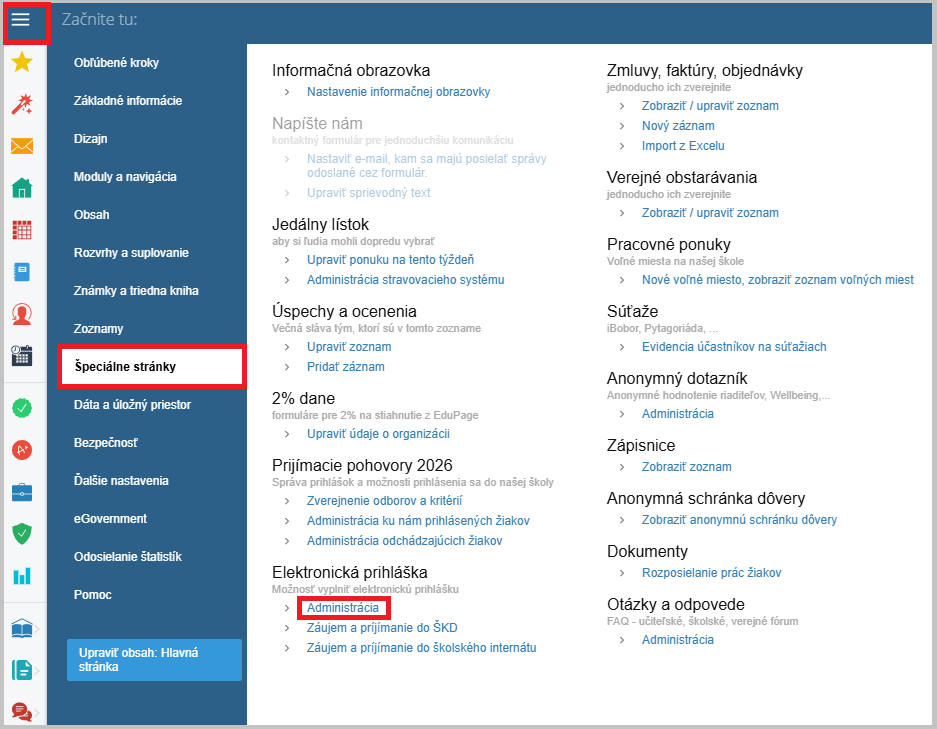Open Rozvrhy a suplovanie menu item
The height and width of the screenshot is (729, 937).
click(x=131, y=253)
